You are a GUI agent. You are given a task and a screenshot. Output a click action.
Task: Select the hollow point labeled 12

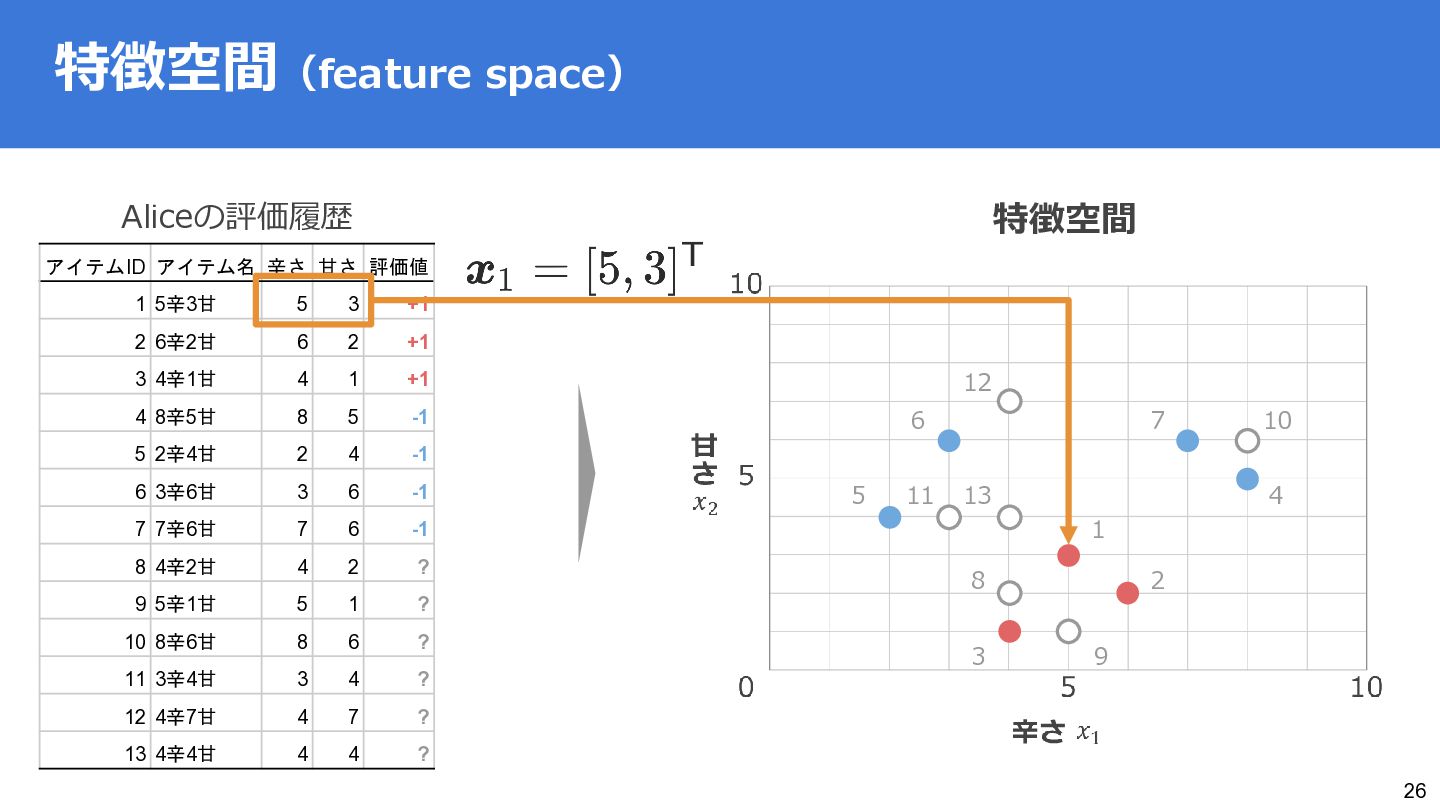coord(1009,401)
